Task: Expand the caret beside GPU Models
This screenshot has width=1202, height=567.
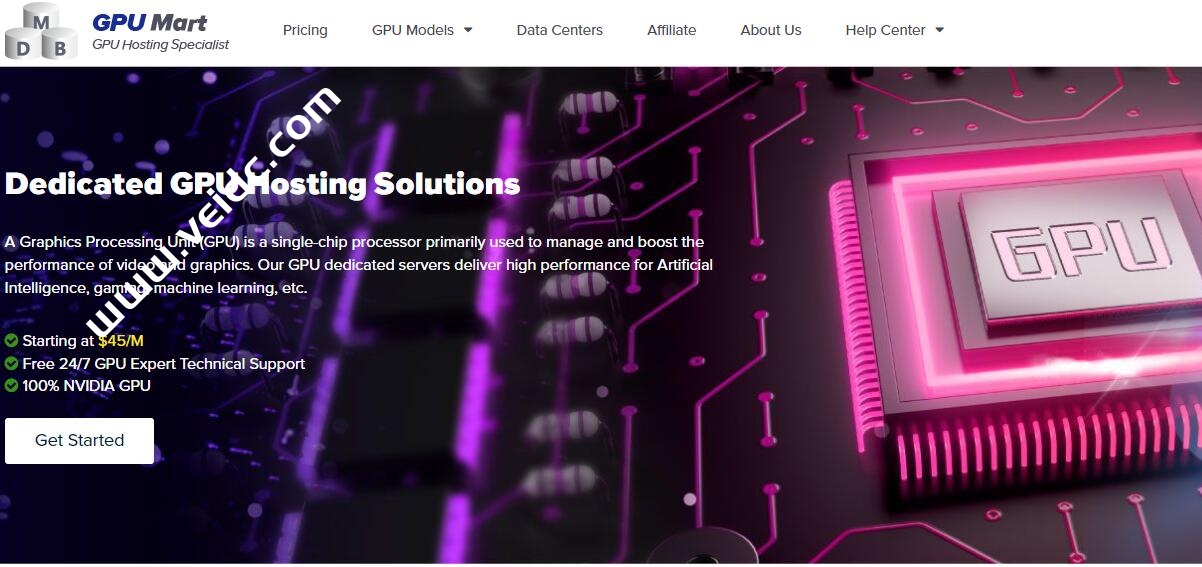Action: 468,30
